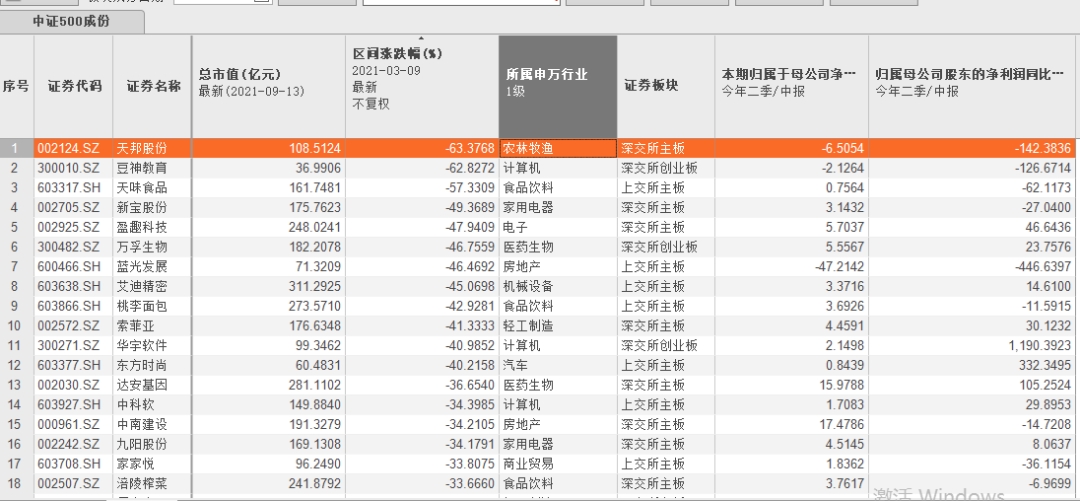This screenshot has width=1080, height=501.
Task: Select row number 7 cell
Action: [x=17, y=266]
